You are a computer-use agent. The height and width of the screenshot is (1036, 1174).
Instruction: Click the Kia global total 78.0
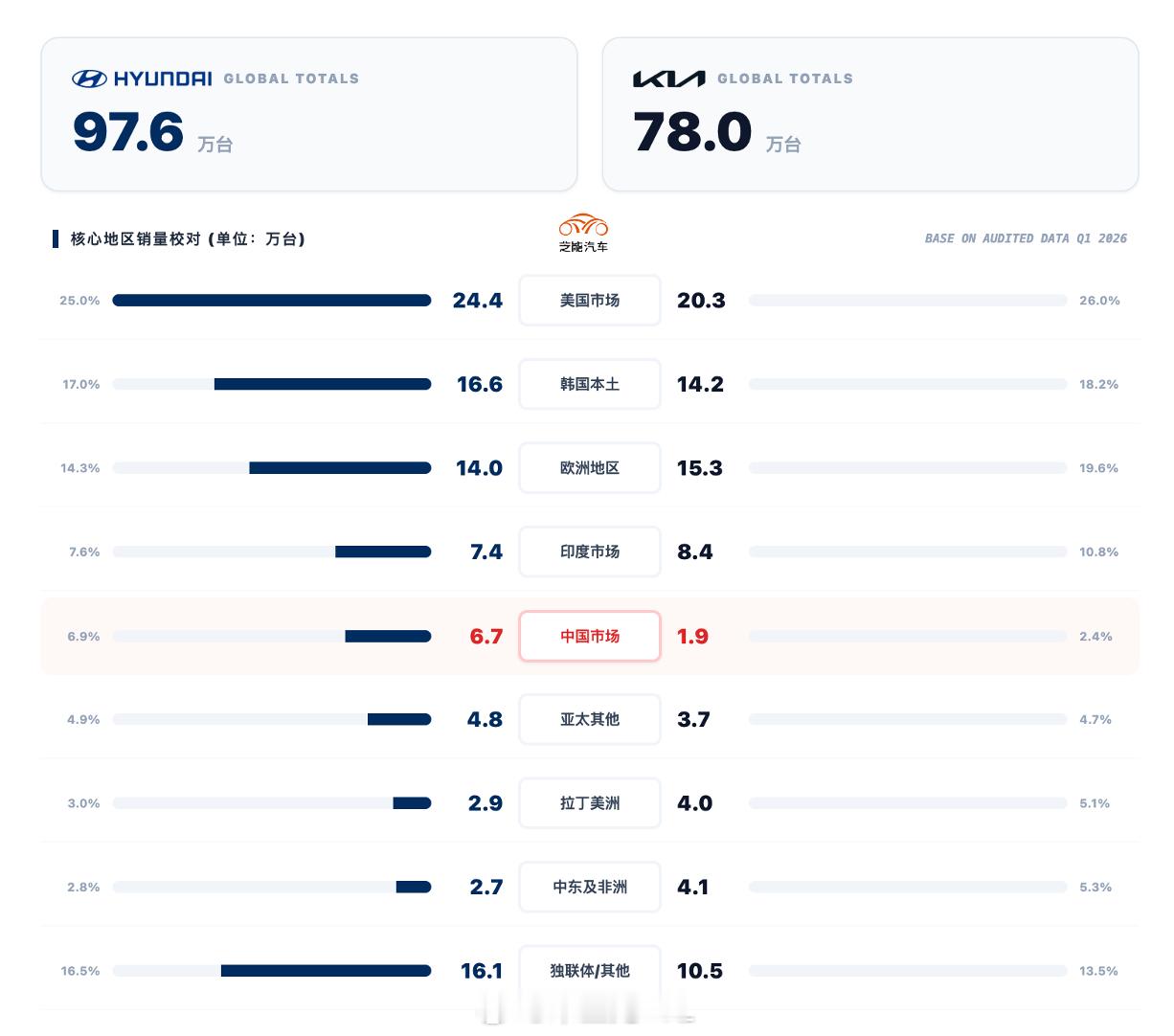coord(692,131)
